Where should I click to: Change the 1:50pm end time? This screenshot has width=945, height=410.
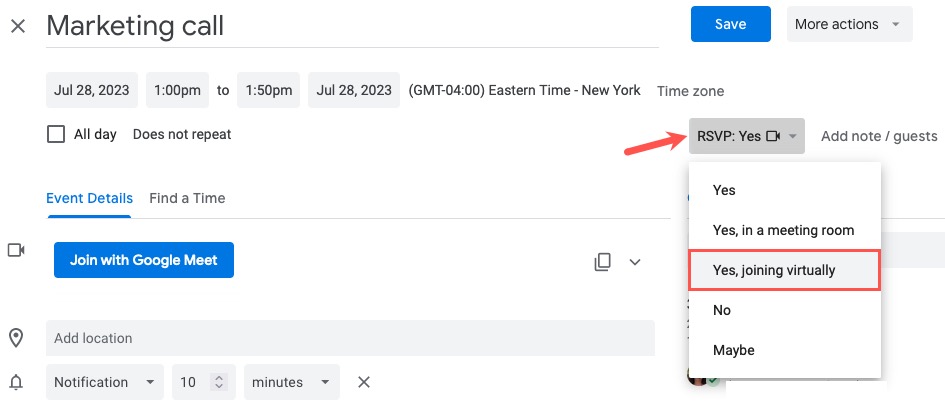pyautogui.click(x=268, y=90)
